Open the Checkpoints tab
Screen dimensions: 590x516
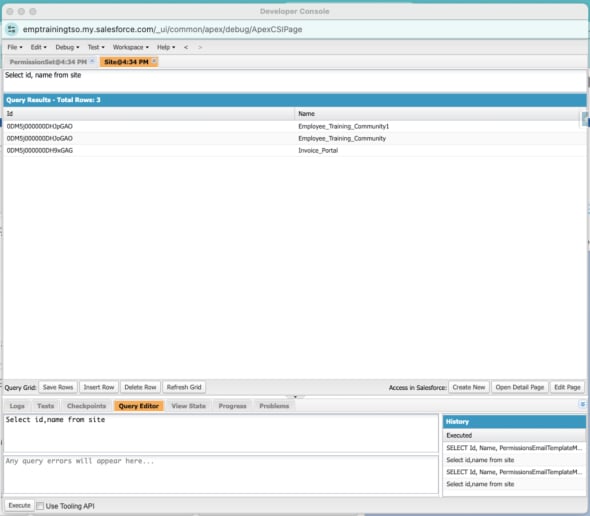[x=86, y=406]
